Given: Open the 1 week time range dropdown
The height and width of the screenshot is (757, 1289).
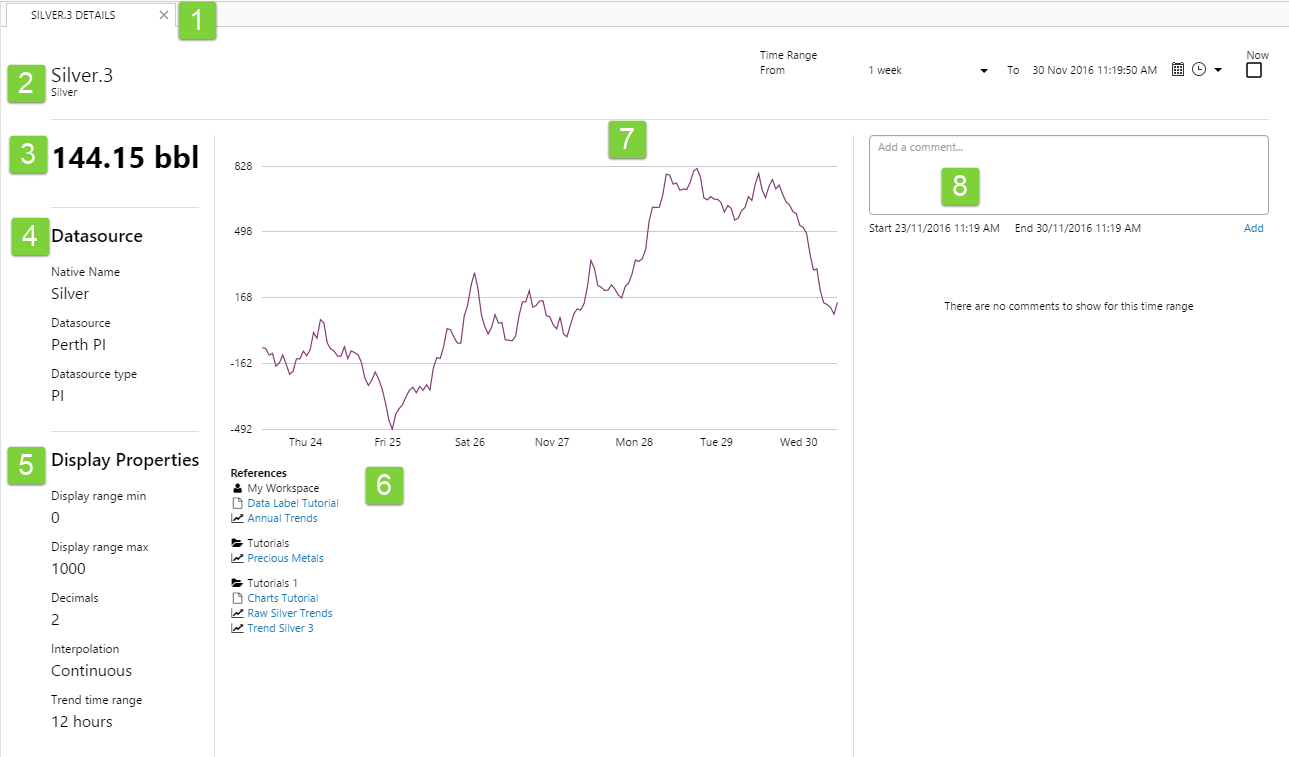Looking at the screenshot, I should click(x=927, y=71).
